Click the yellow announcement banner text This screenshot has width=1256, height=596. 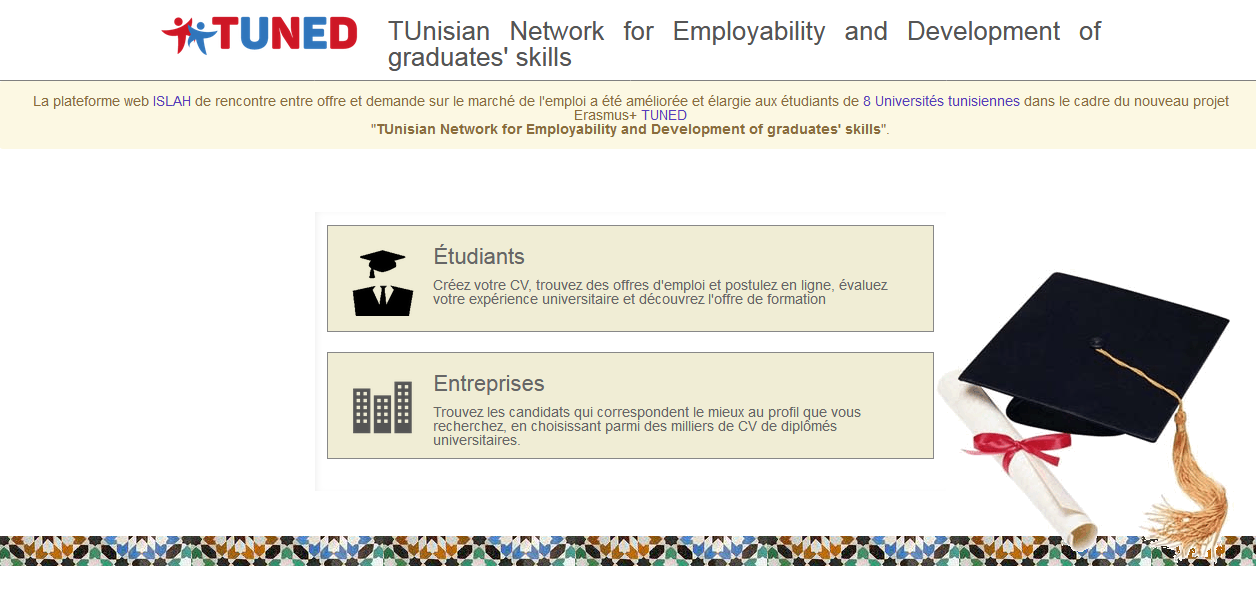(630, 115)
